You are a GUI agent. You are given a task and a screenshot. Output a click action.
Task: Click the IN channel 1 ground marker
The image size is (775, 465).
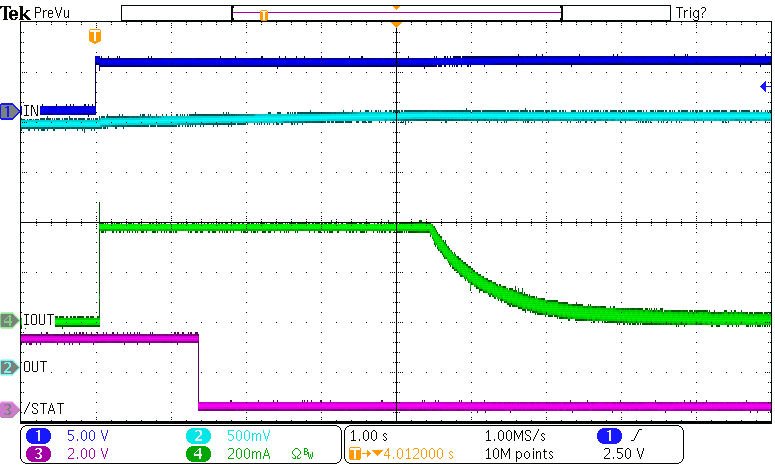[x=9, y=111]
